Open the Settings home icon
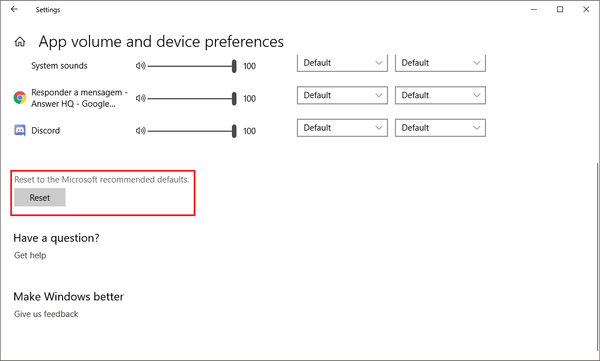This screenshot has width=600, height=361. 20,42
